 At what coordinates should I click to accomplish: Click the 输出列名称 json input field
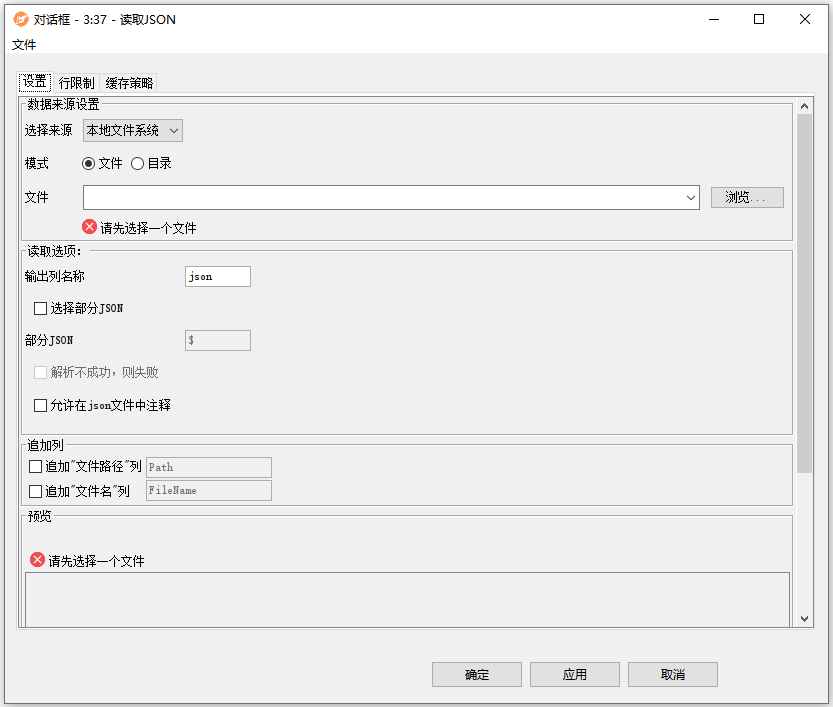tap(217, 276)
